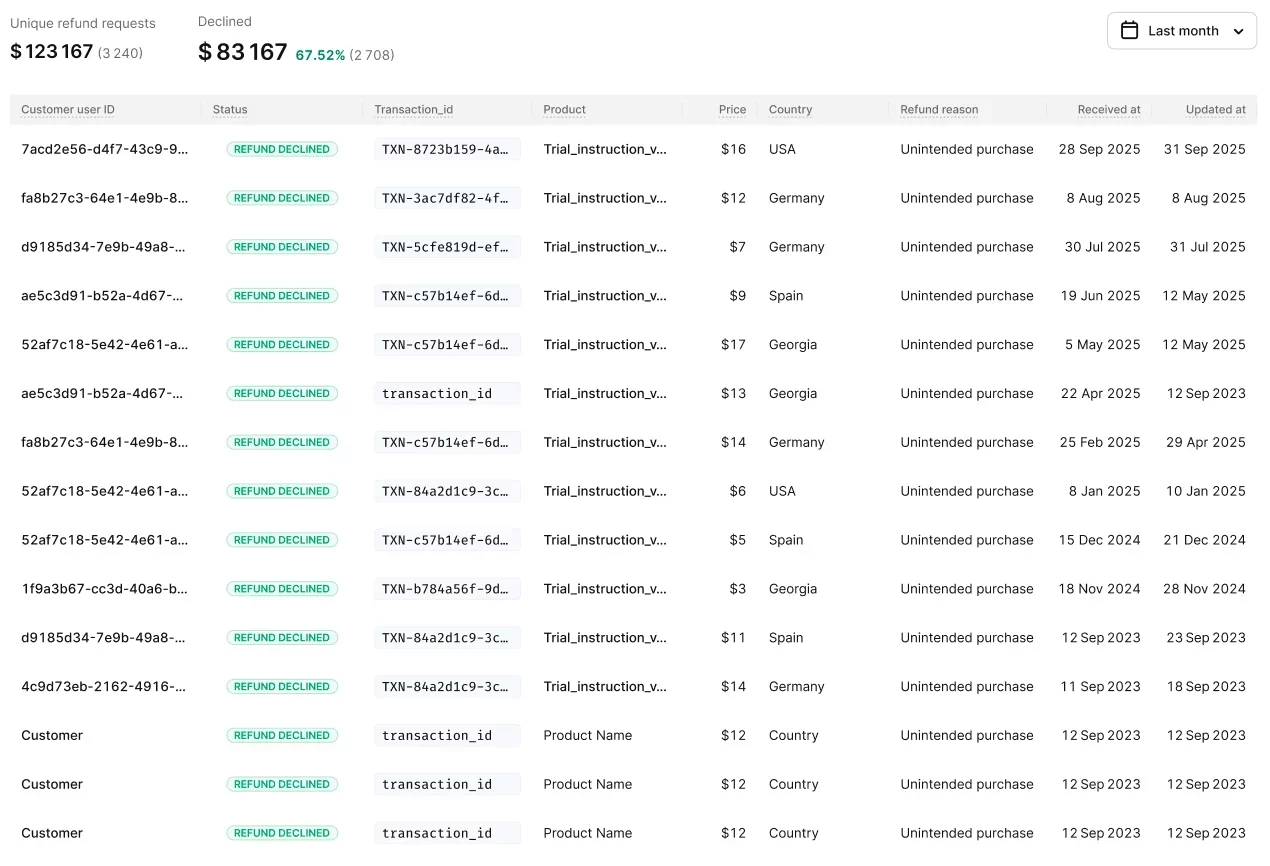The height and width of the screenshot is (866, 1270).
Task: Click customer ID 7acd2e56-d4f7-43c9-9…
Action: 104,149
